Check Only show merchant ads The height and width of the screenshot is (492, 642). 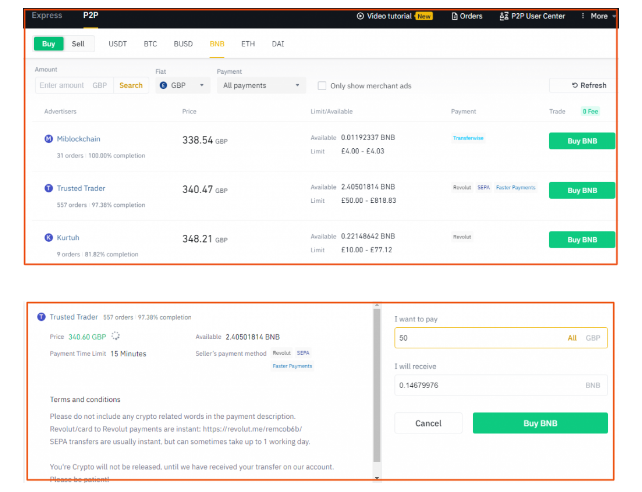pos(322,86)
